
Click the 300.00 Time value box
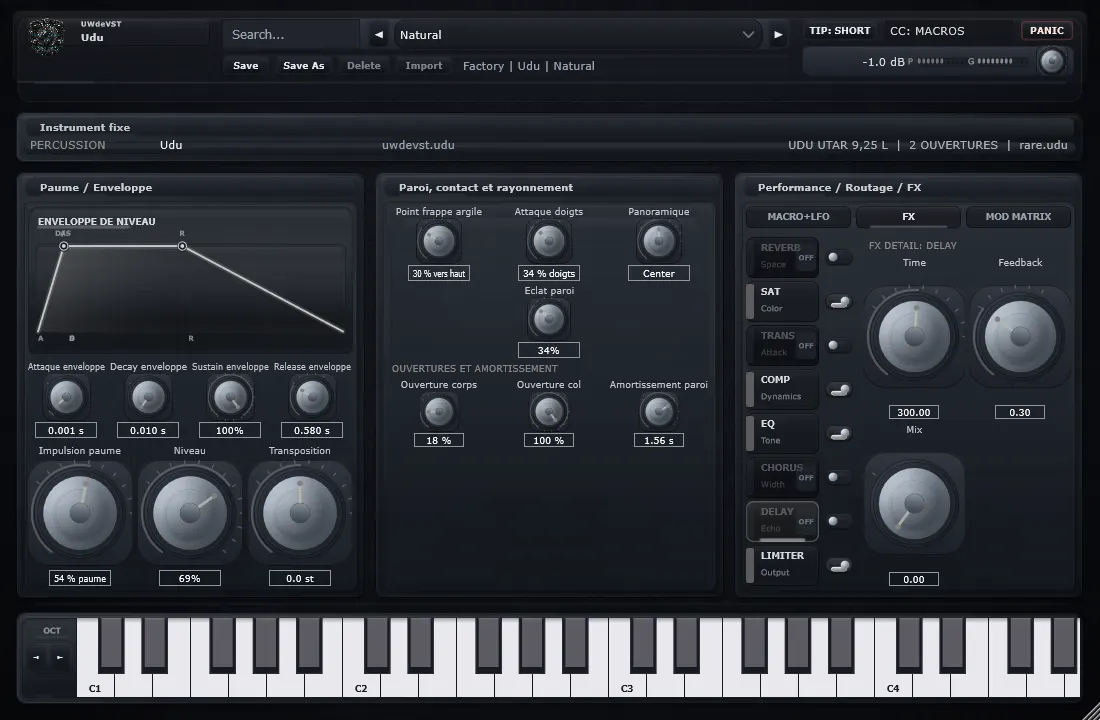click(913, 412)
